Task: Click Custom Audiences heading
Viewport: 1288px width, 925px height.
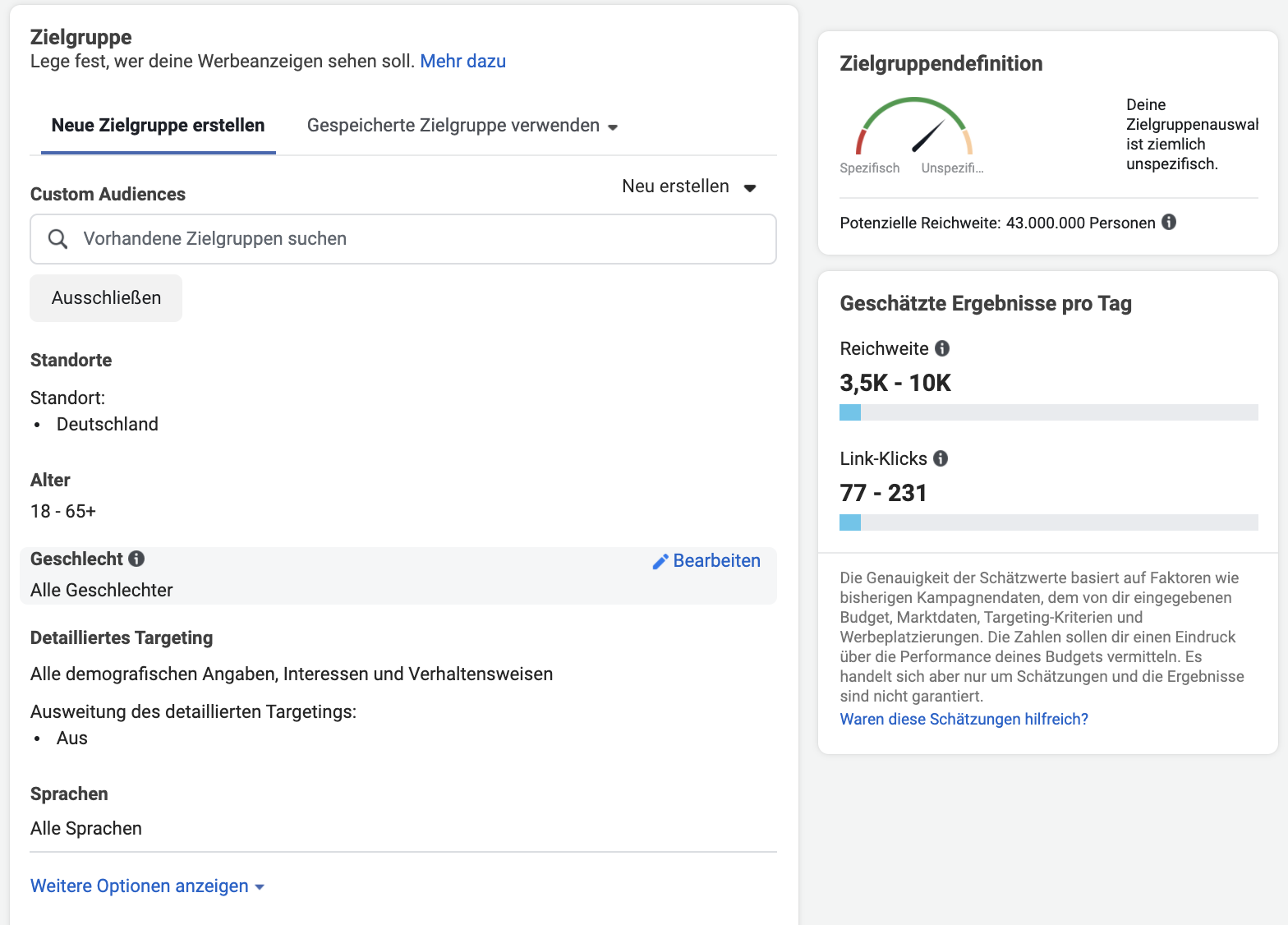Action: pos(108,195)
